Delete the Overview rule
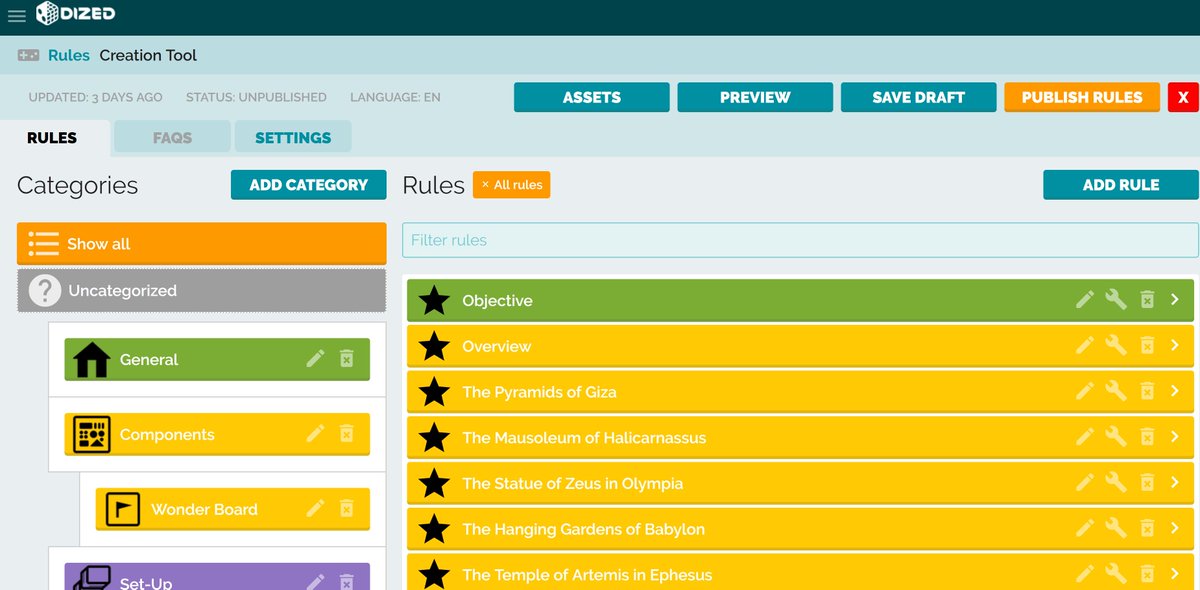The height and width of the screenshot is (590, 1200). [1148, 345]
